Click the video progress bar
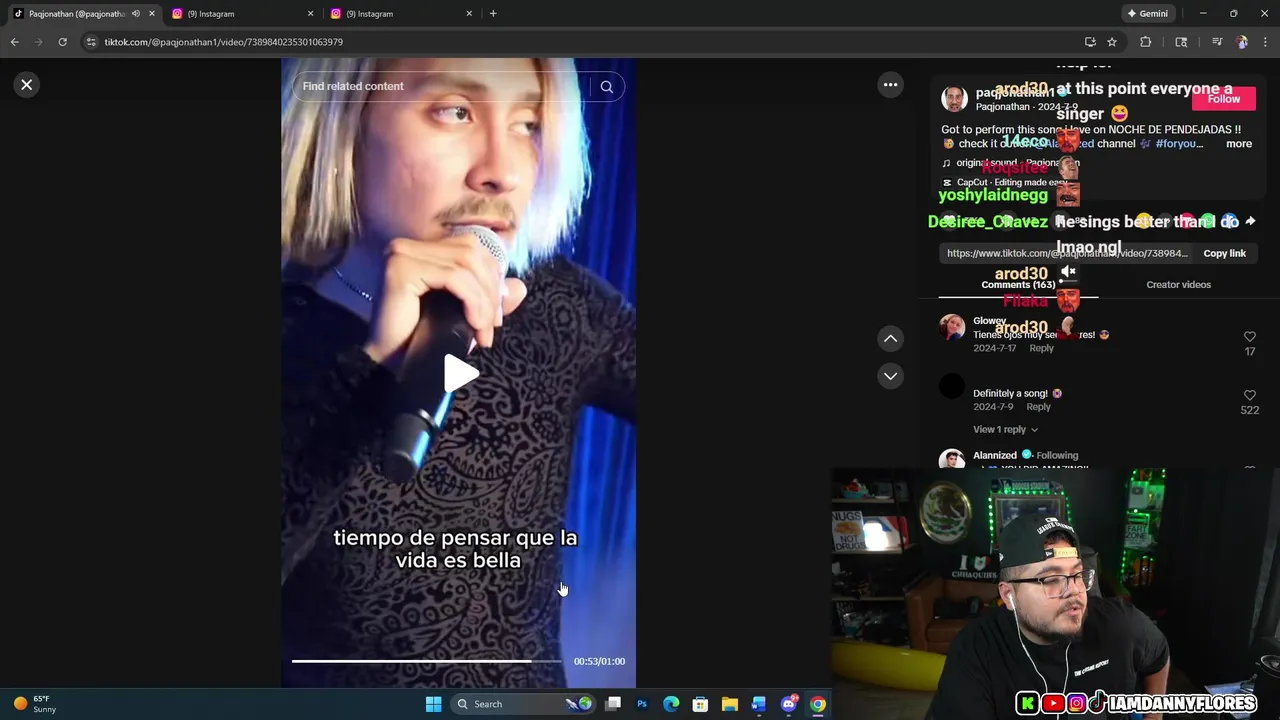 pos(427,661)
